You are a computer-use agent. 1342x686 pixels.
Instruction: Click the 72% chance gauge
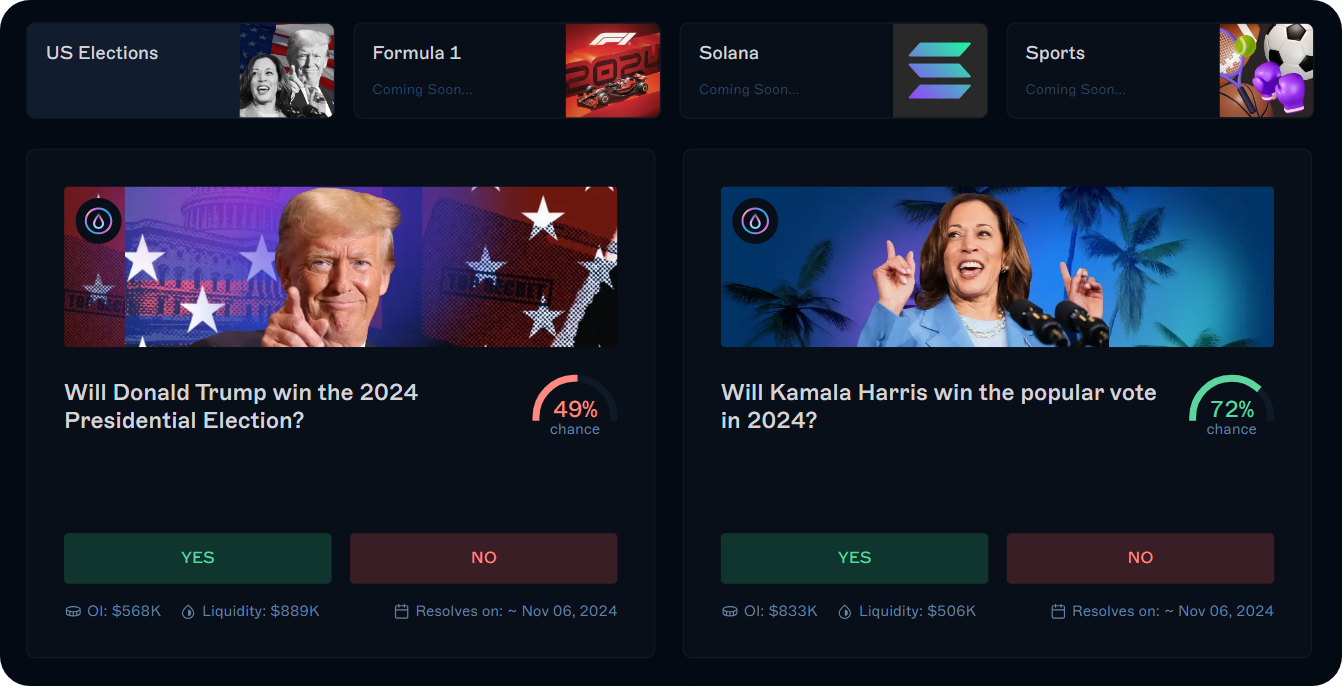[x=1231, y=408]
